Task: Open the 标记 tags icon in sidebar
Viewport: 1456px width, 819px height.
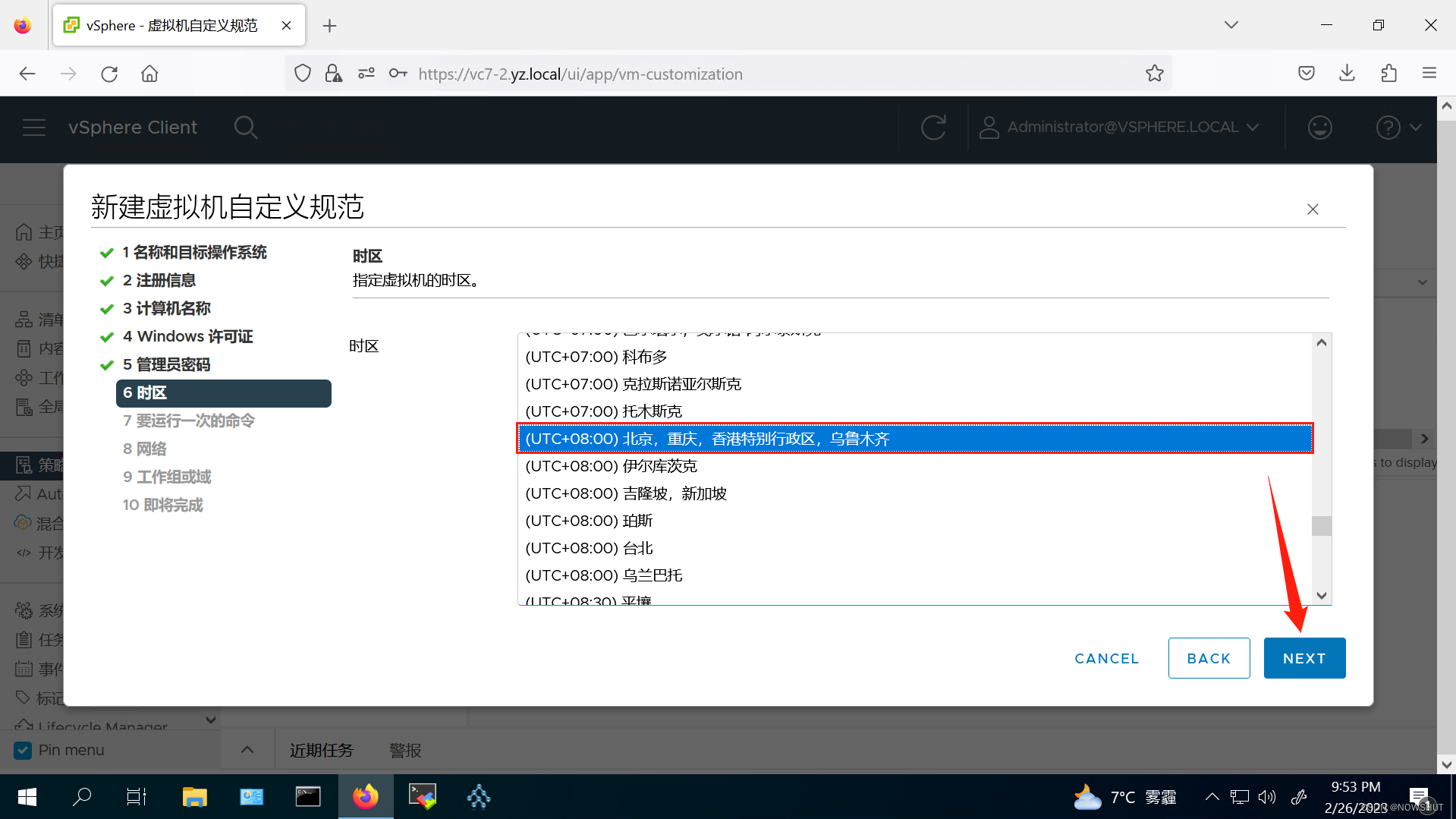Action: coord(22,698)
